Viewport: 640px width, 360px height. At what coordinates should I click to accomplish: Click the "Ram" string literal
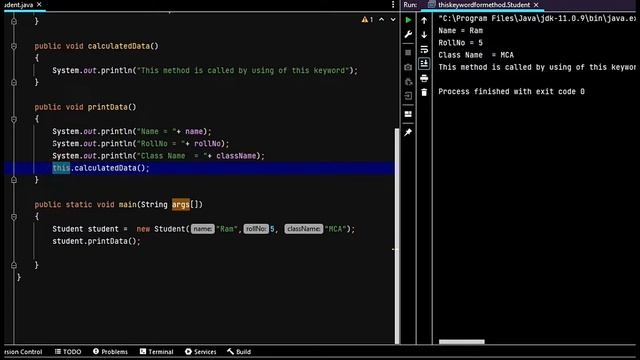coord(227,229)
